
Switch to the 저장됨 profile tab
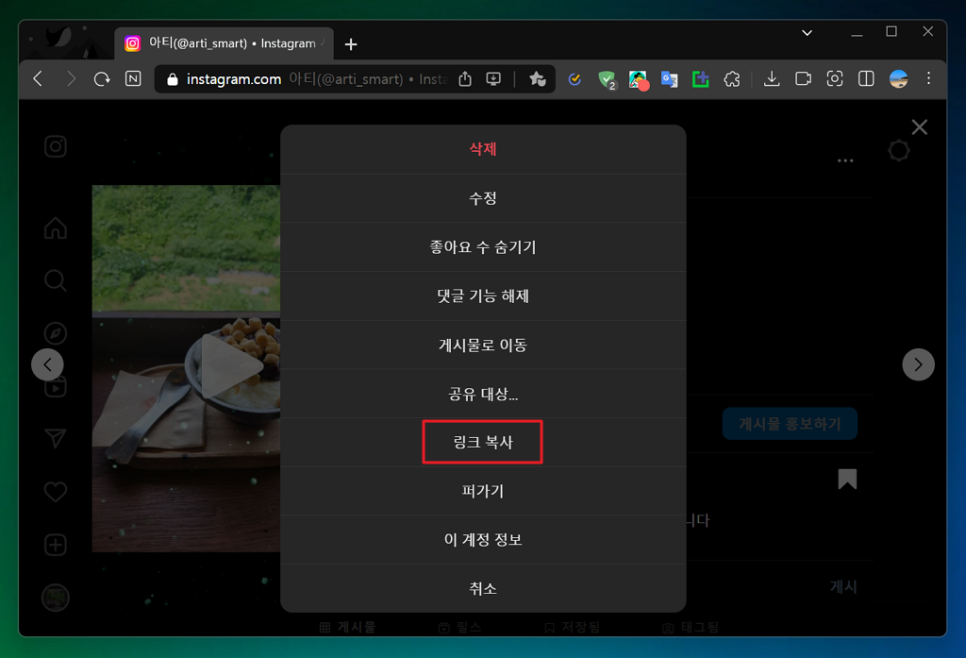[572, 627]
